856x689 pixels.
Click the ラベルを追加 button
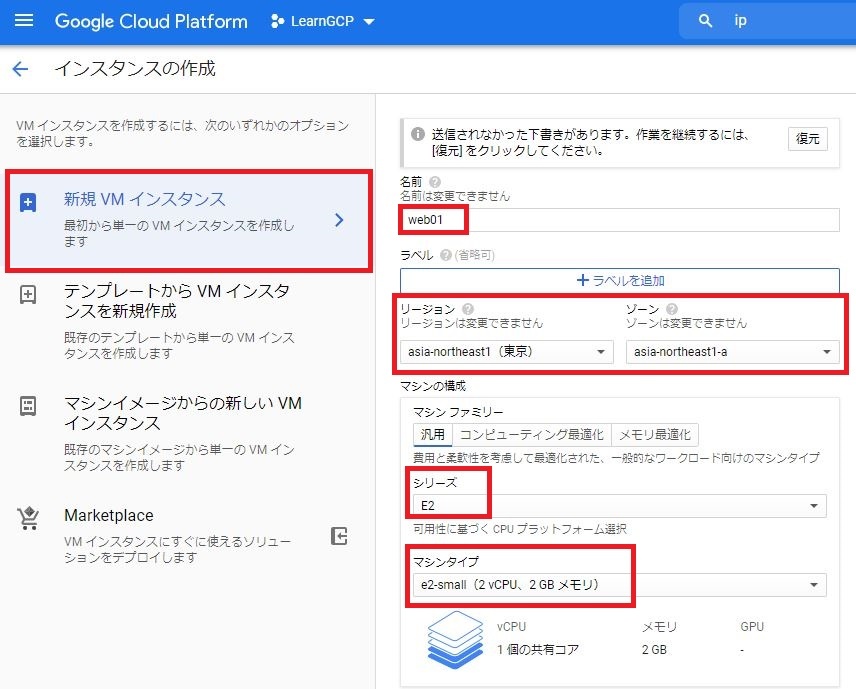pyautogui.click(x=620, y=281)
